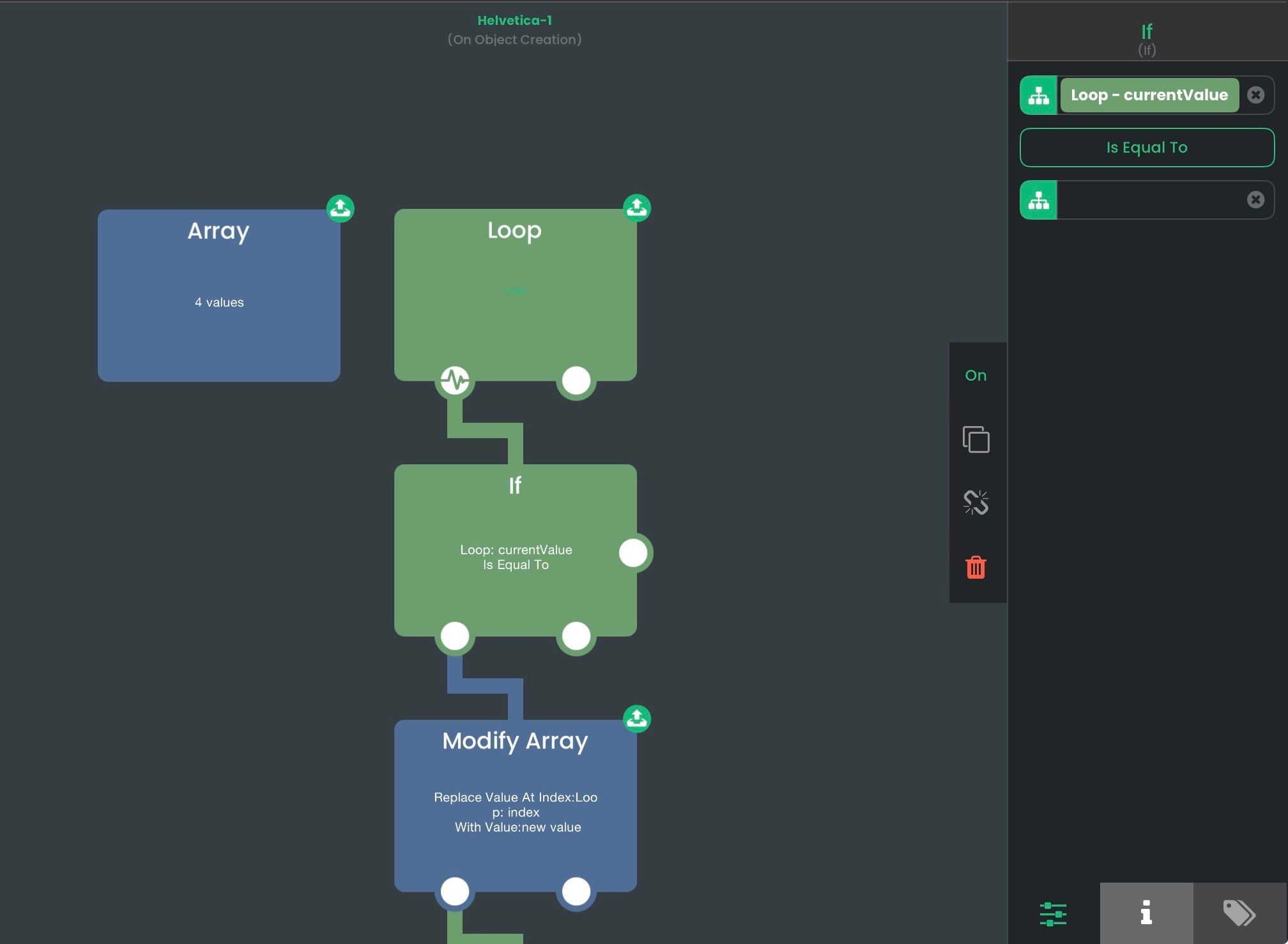Open the Is Equal To comparison dropdown
1288x944 pixels.
(x=1147, y=148)
